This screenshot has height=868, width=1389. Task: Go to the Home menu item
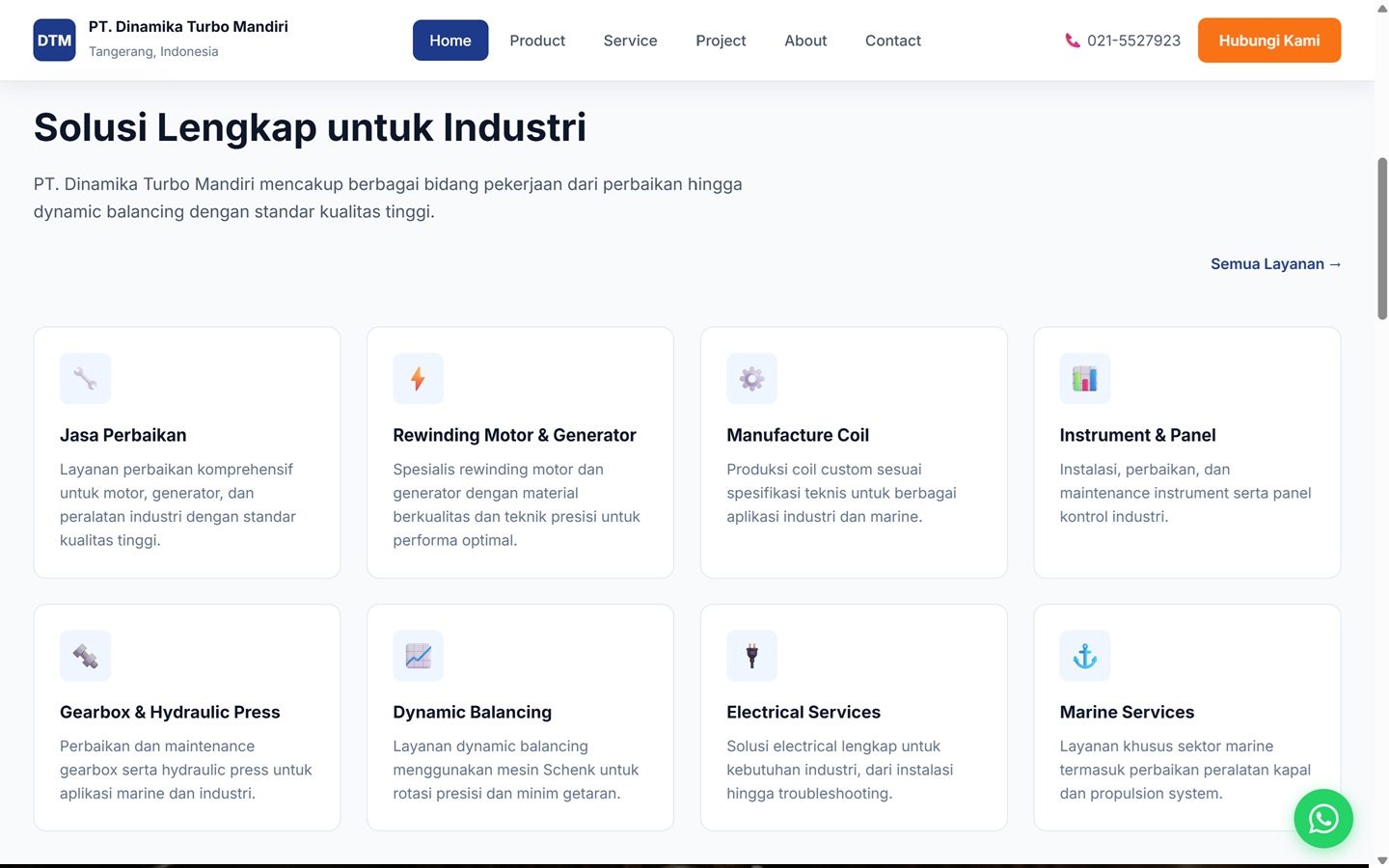click(x=450, y=41)
